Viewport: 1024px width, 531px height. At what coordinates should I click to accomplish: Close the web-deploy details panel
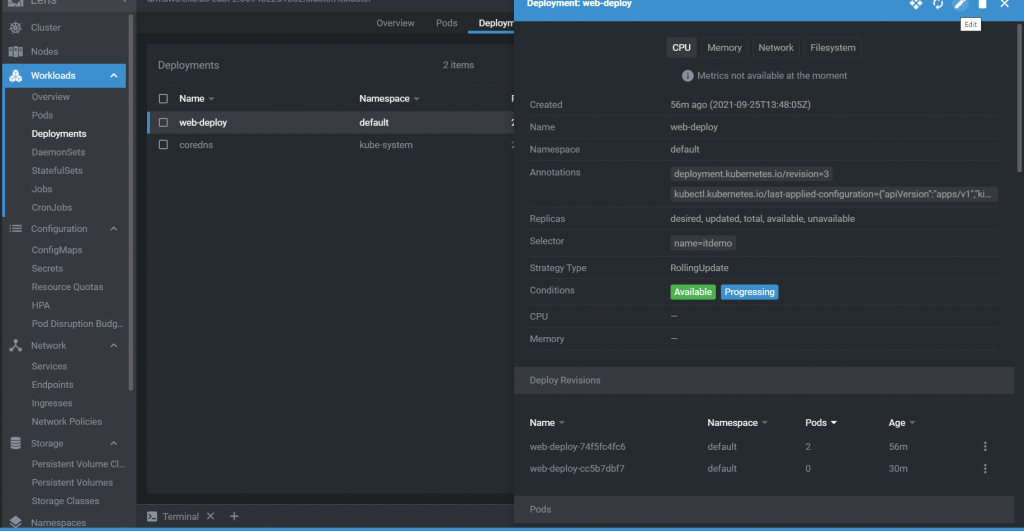pyautogui.click(x=1004, y=4)
